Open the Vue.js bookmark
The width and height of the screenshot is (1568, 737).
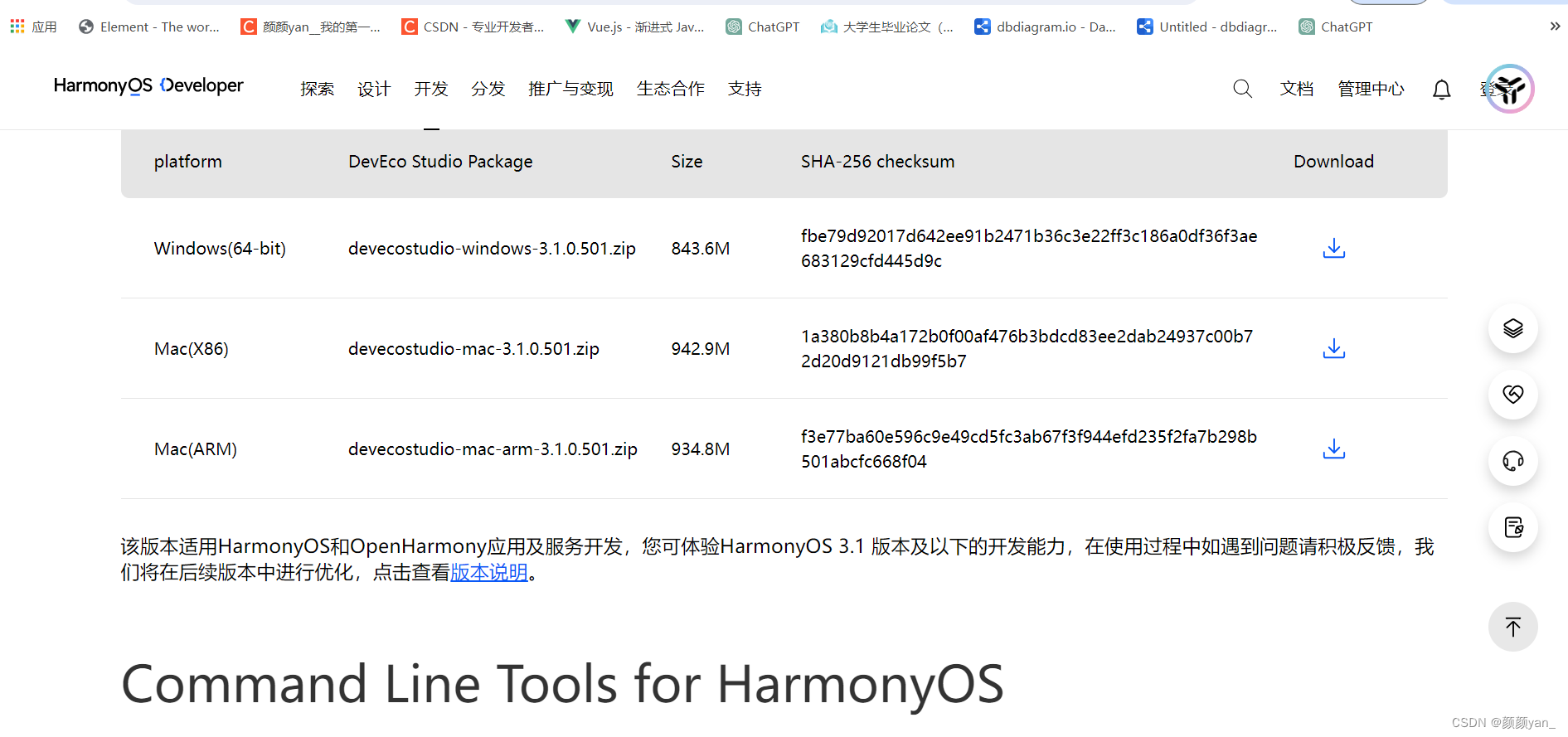(635, 27)
